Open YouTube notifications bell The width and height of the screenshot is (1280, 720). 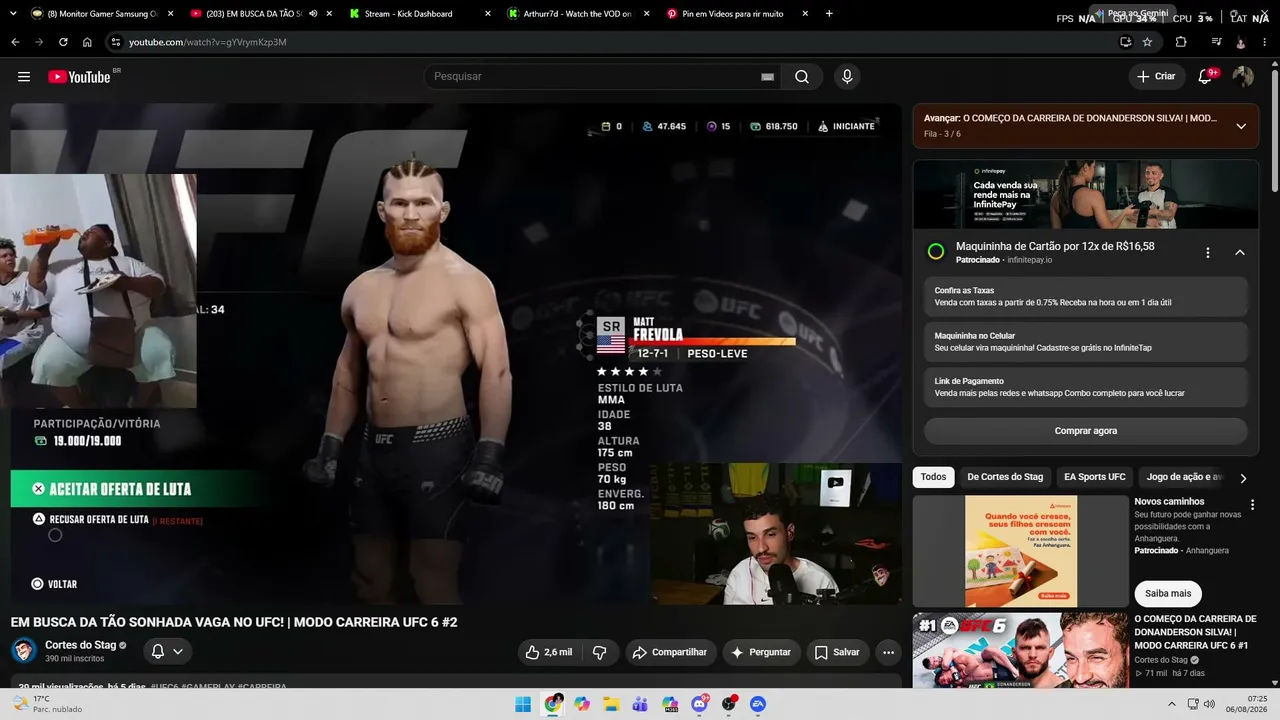coord(1206,77)
